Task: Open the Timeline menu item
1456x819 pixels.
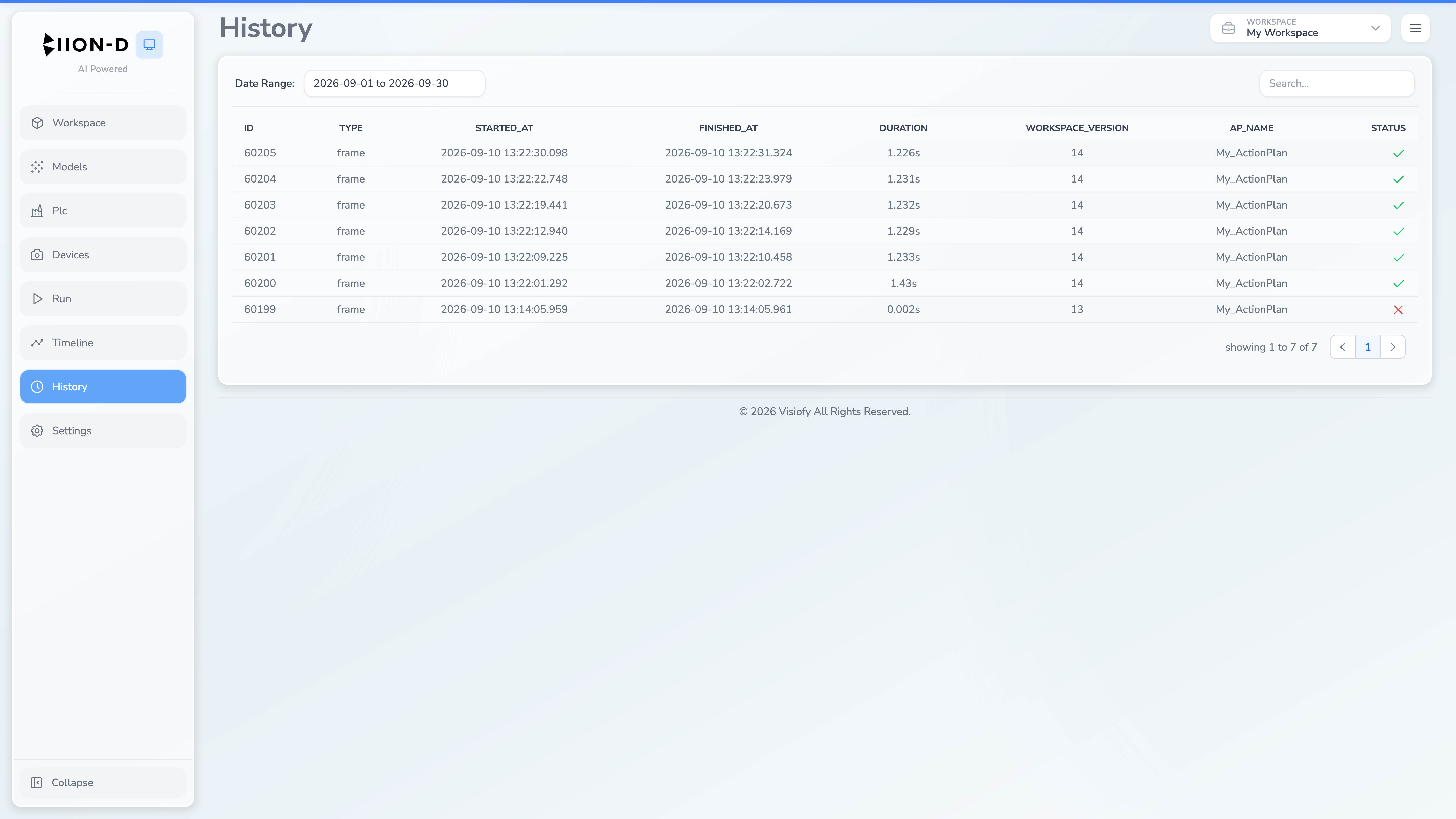Action: tap(103, 343)
